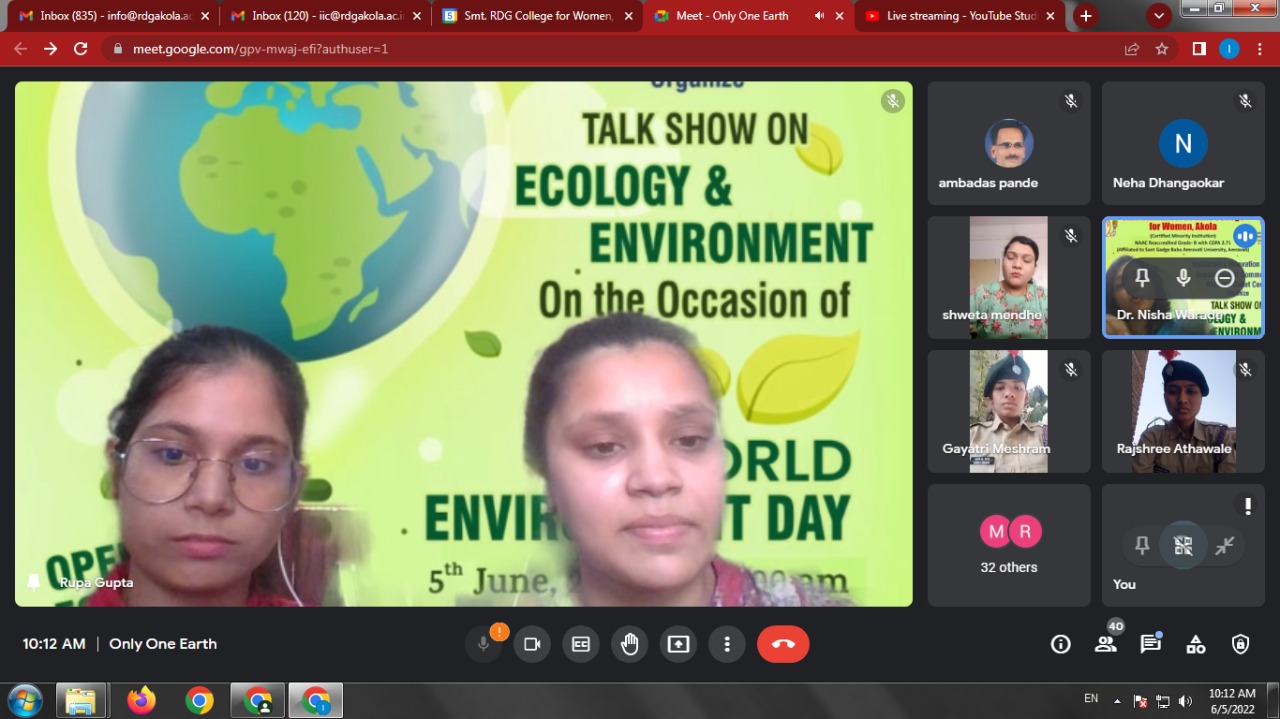1280x719 pixels.
Task: Open the chat with everyone panel
Action: (x=1151, y=644)
